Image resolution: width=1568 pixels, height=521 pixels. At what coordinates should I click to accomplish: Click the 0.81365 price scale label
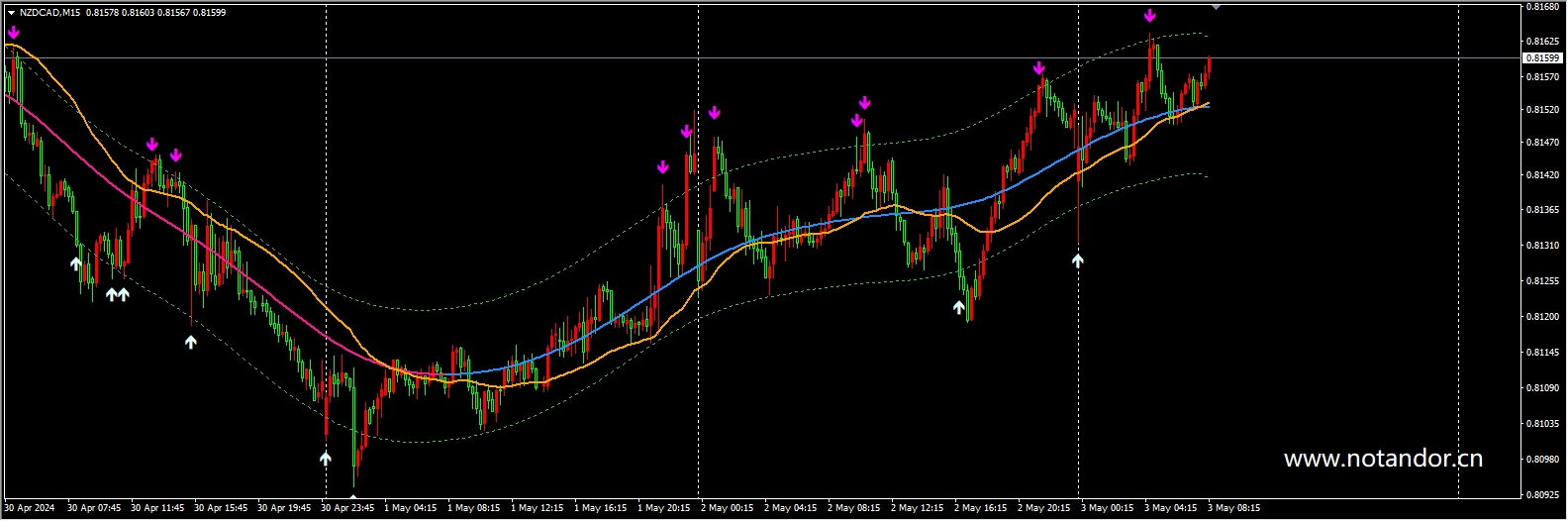pos(1543,210)
